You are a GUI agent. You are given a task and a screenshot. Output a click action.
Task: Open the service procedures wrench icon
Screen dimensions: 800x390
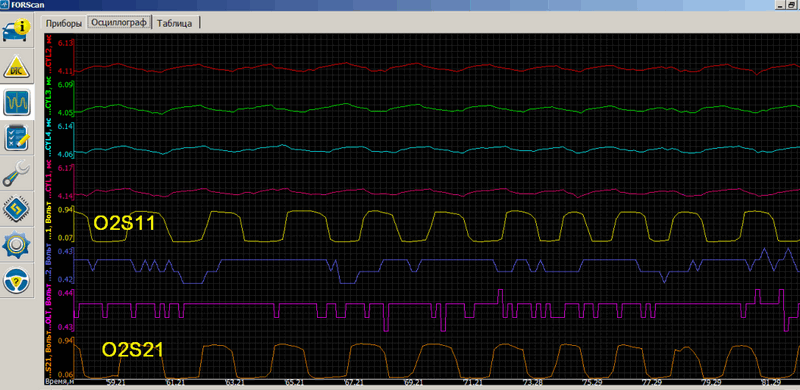(17, 174)
